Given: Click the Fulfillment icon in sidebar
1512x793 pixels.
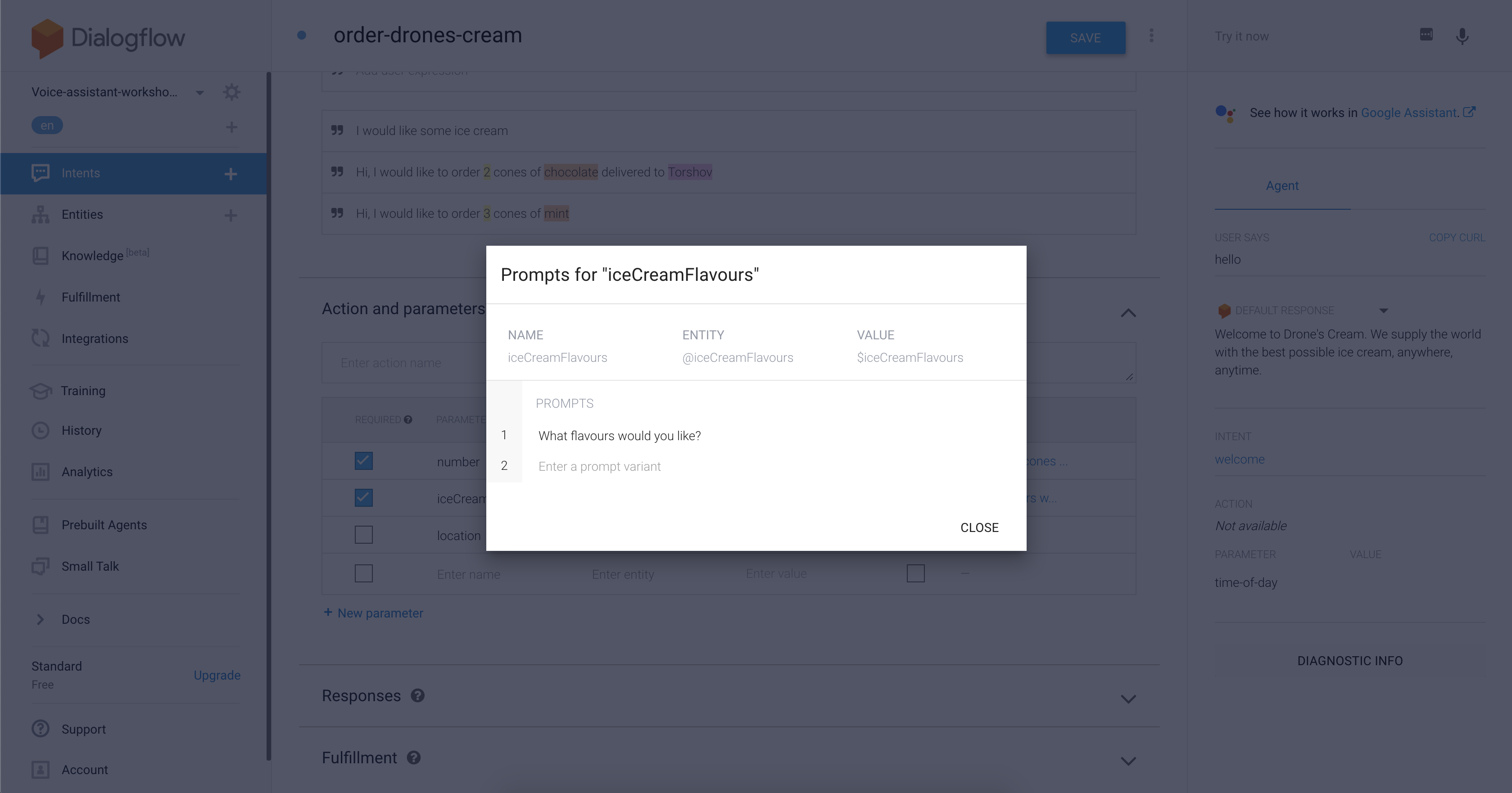Looking at the screenshot, I should [40, 296].
